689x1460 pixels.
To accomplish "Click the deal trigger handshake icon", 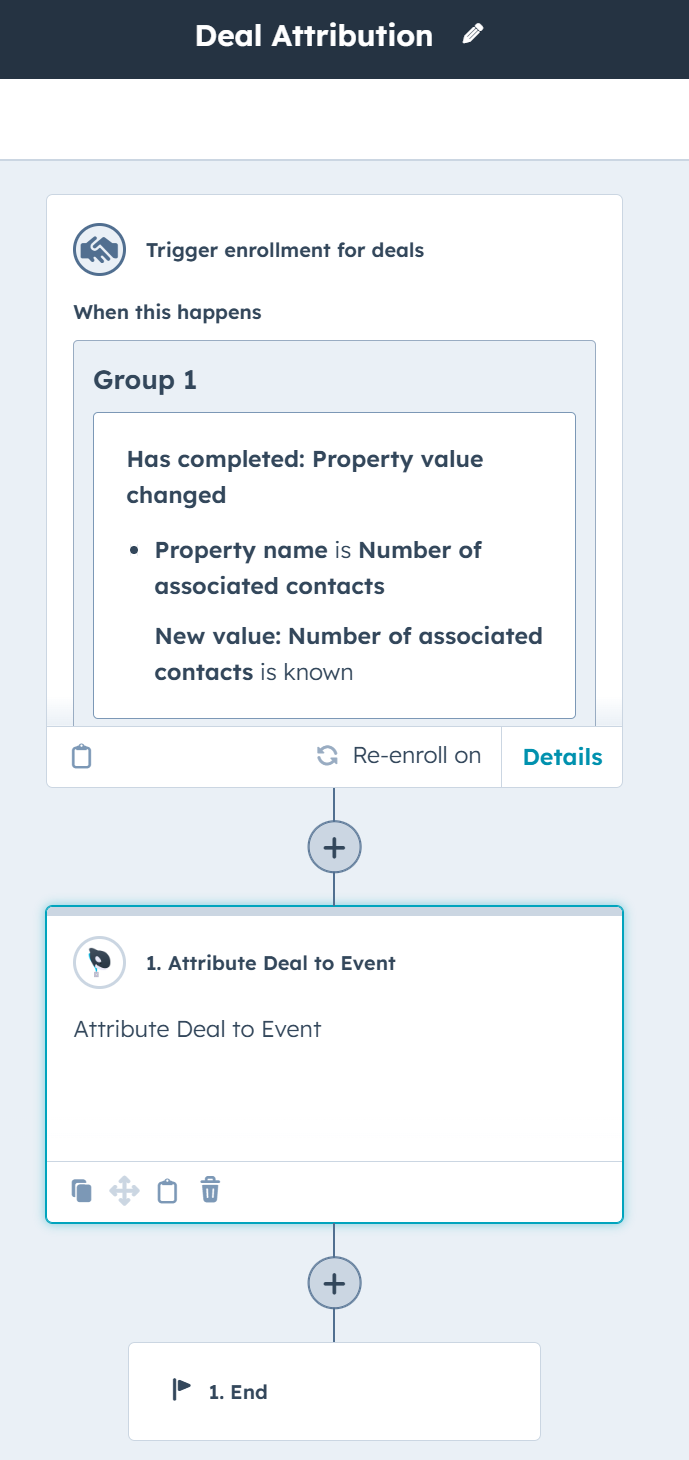I will [x=98, y=250].
